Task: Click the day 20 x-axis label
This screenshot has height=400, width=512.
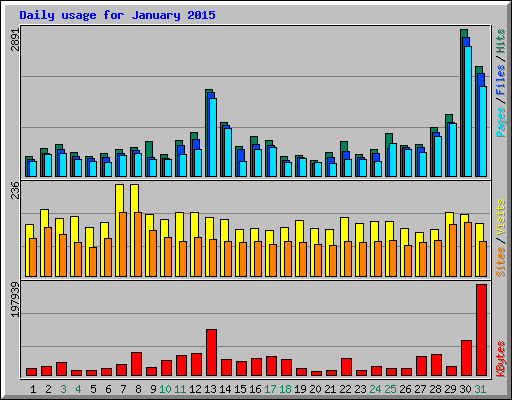Action: click(x=315, y=389)
